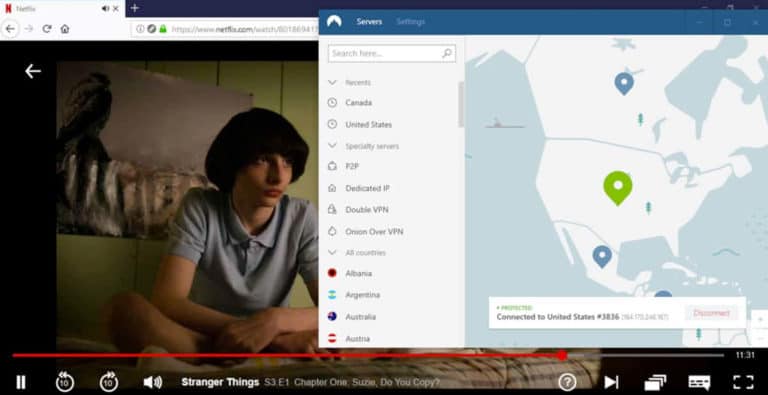Zoom in the NordVPN map

pos(760,320)
